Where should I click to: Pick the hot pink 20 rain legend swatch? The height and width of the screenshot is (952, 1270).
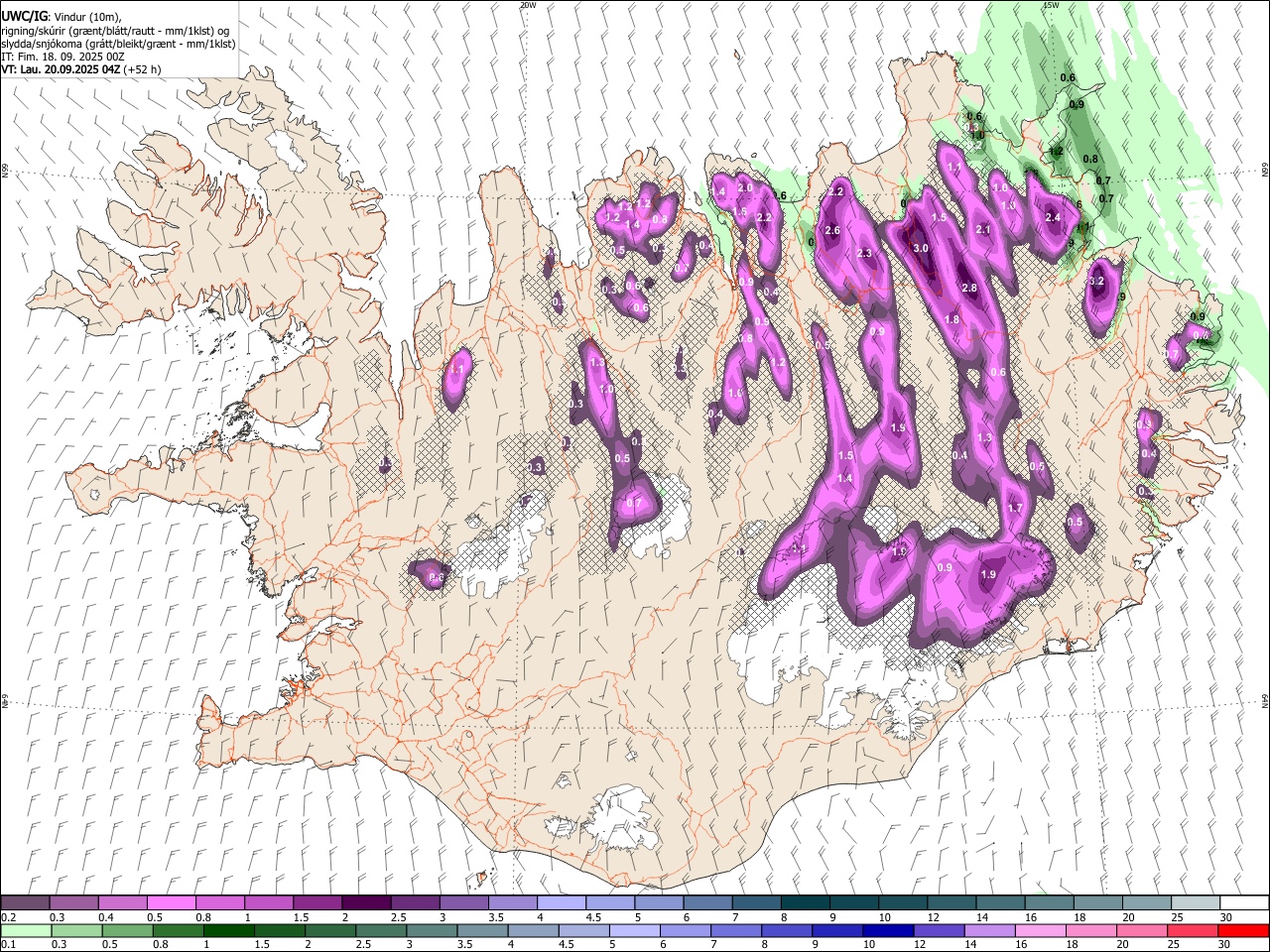(1142, 931)
